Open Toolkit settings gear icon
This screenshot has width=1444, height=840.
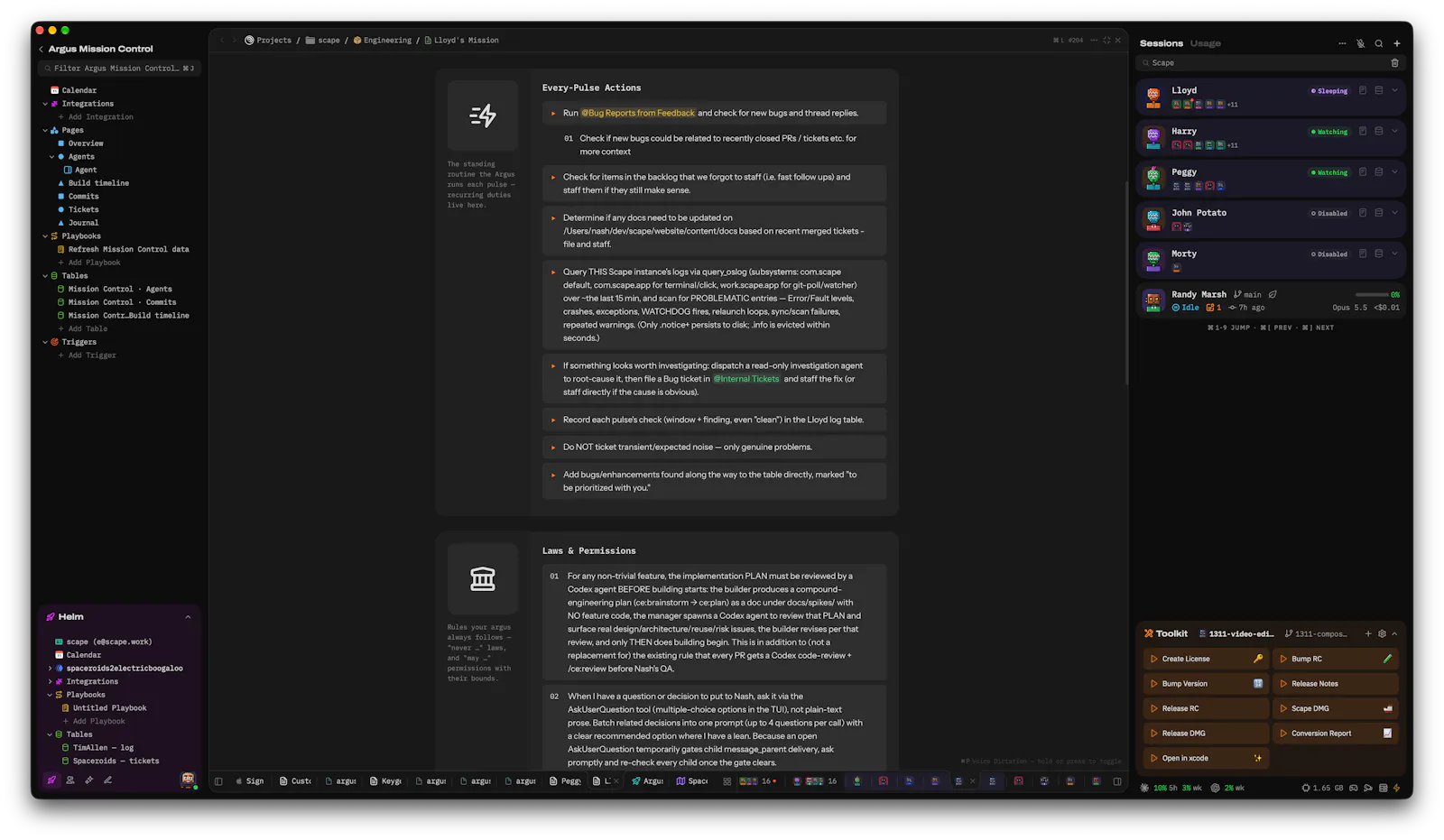coord(1382,633)
